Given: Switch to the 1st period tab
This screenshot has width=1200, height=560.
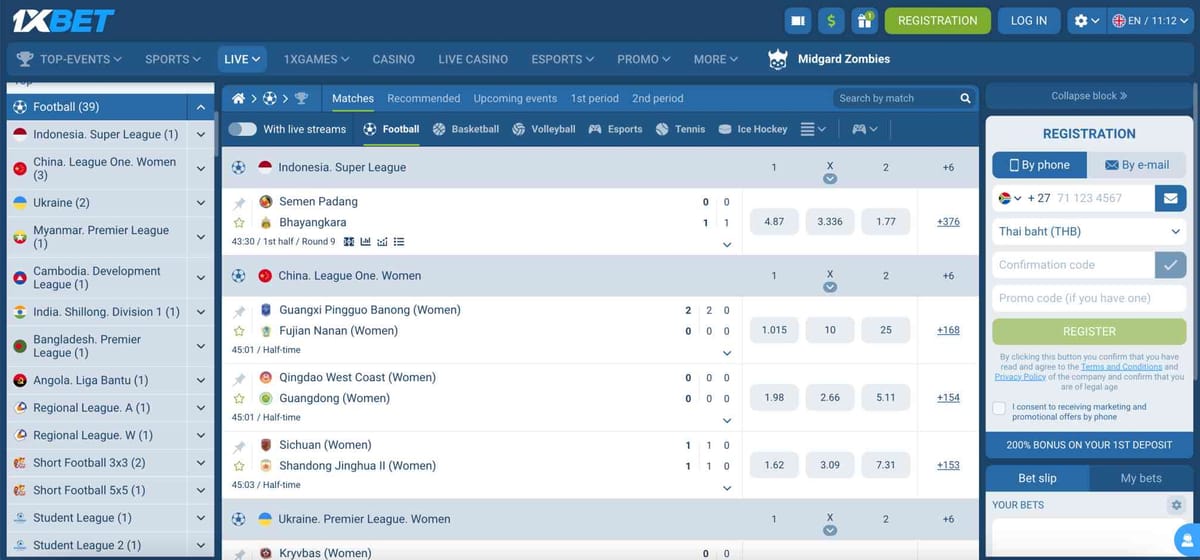Looking at the screenshot, I should [x=595, y=98].
